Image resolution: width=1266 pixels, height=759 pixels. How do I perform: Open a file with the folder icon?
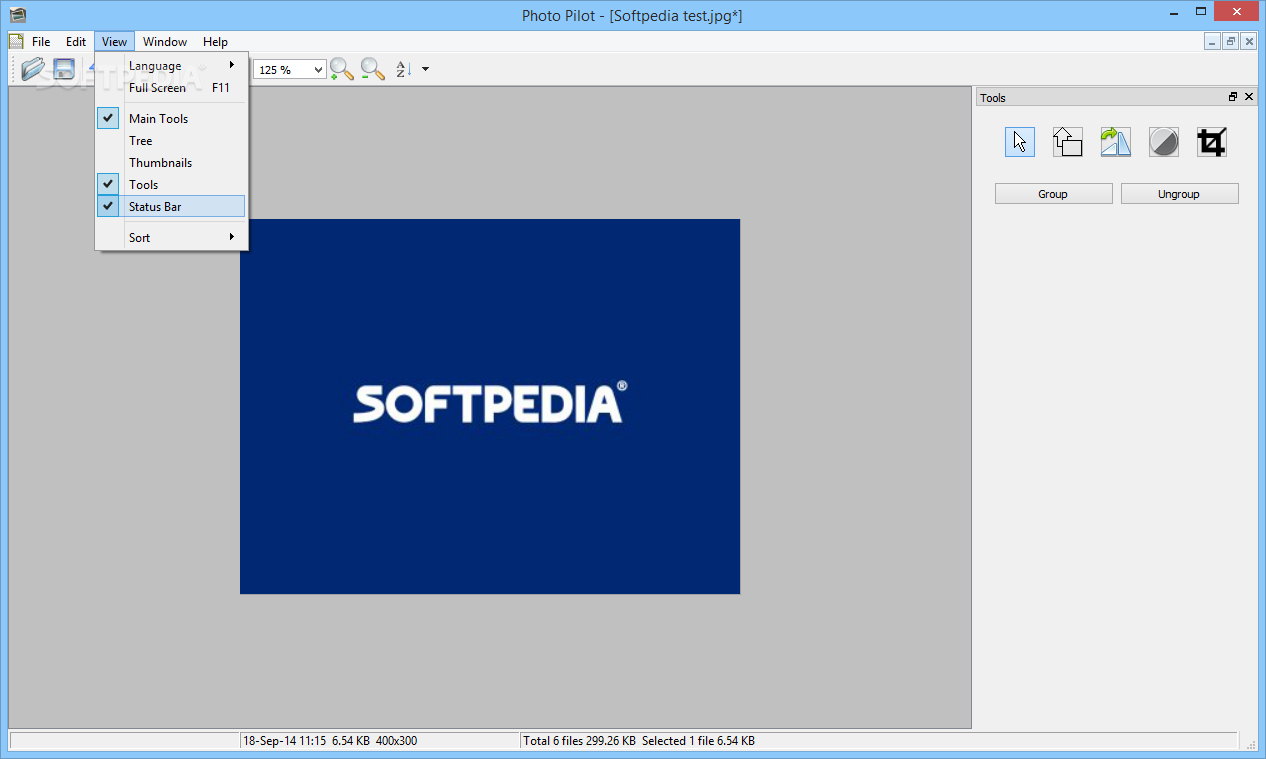tap(34, 69)
